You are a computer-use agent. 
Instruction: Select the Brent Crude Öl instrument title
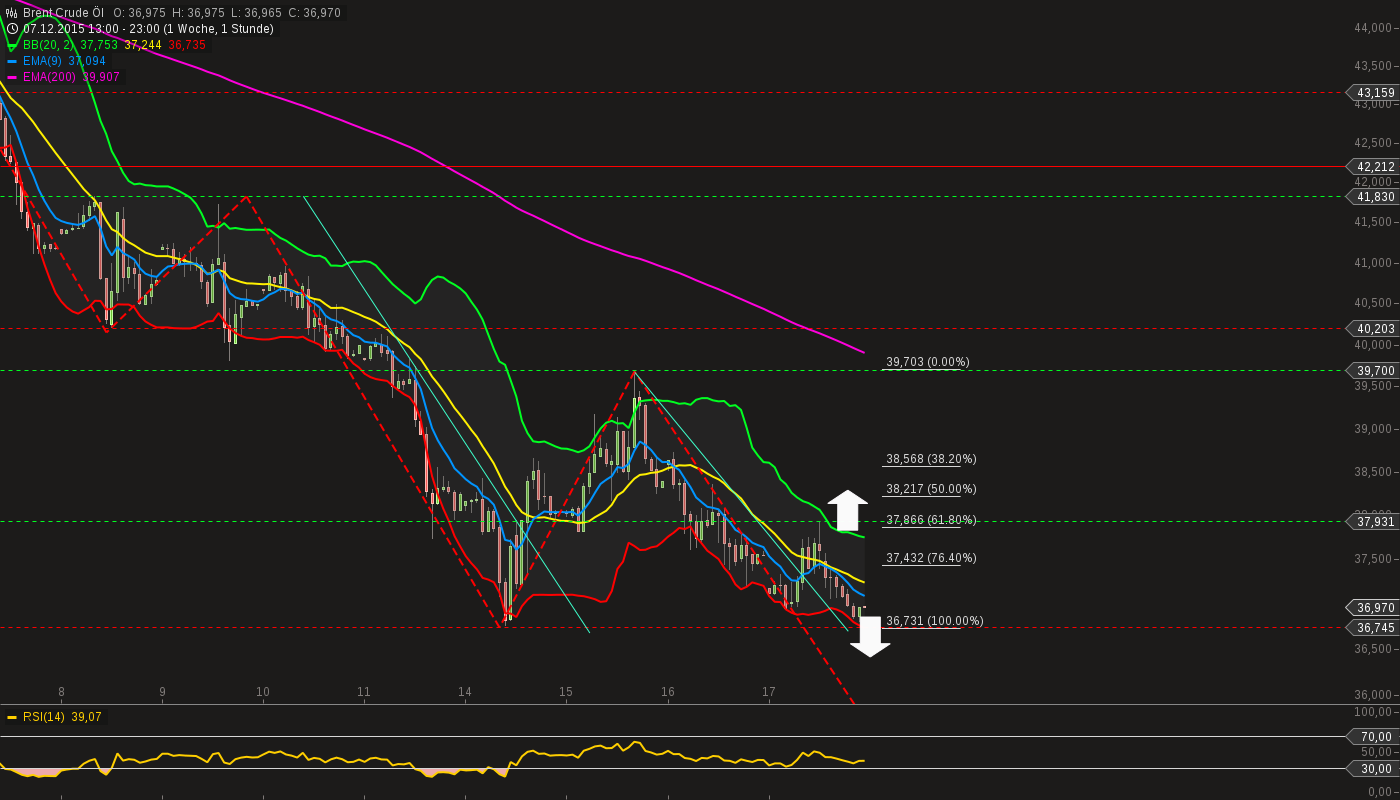63,13
